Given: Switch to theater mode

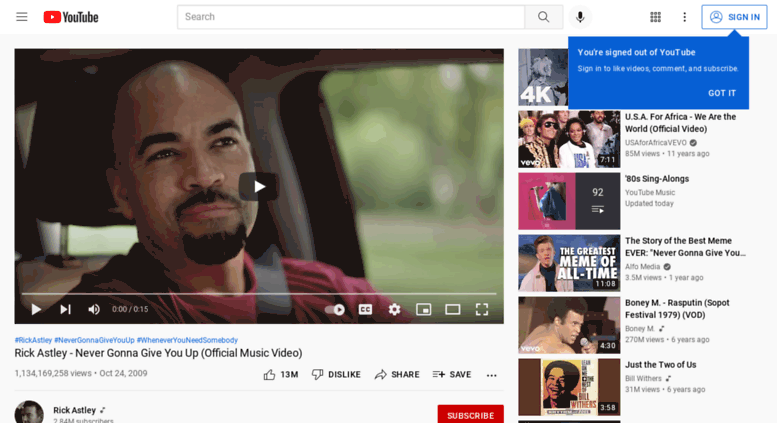Looking at the screenshot, I should (452, 309).
